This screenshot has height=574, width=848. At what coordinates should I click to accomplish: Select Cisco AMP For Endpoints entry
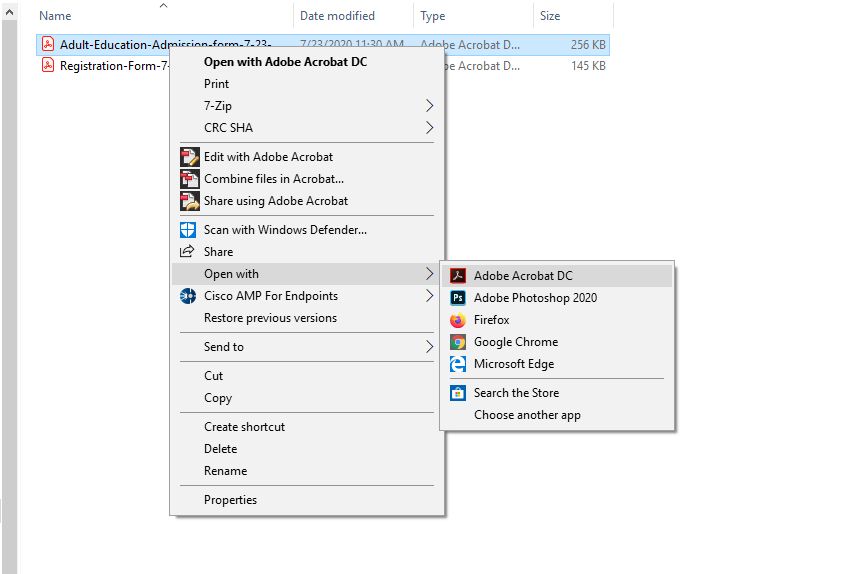click(x=307, y=296)
